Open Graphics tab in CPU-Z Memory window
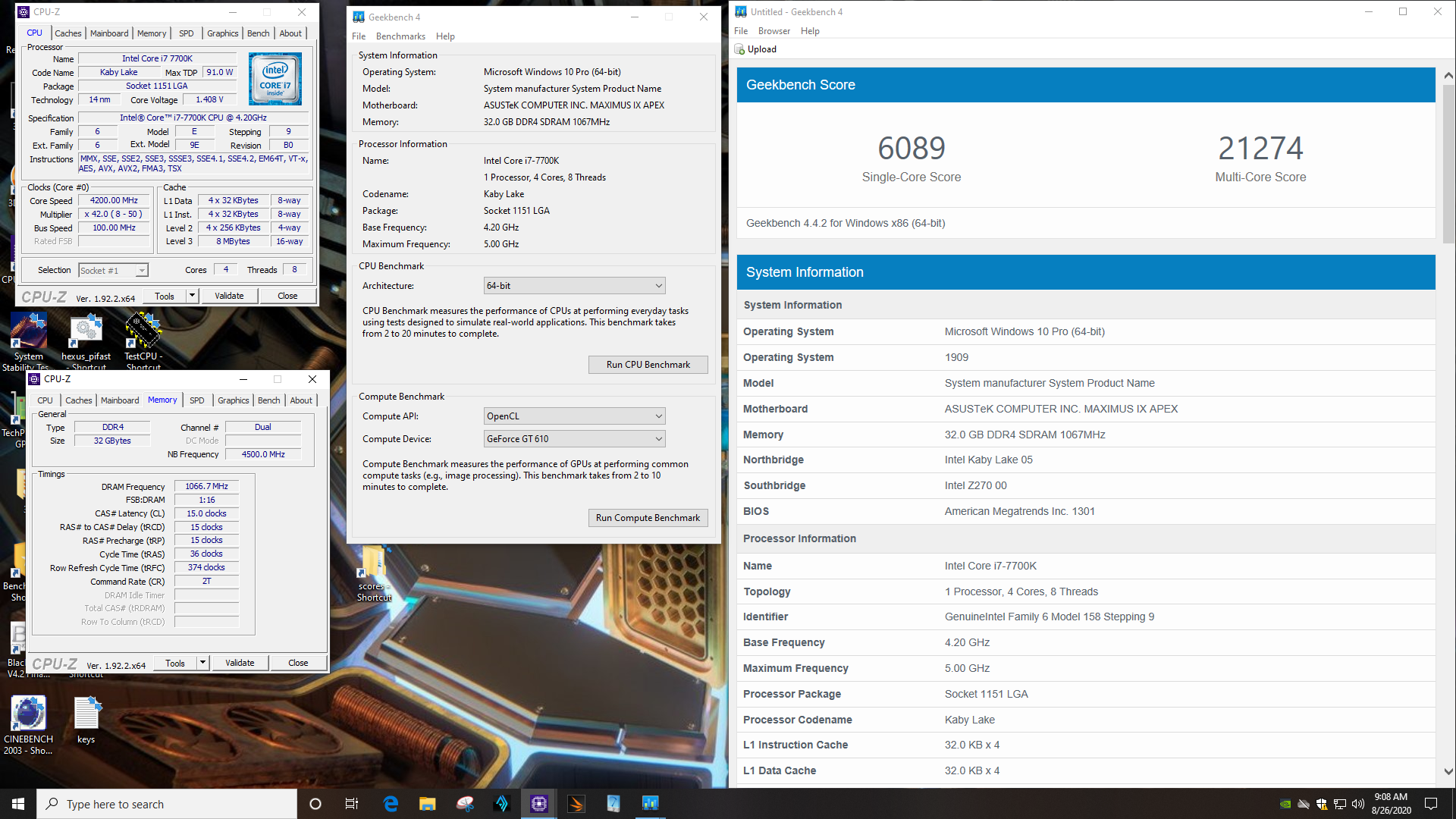The height and width of the screenshot is (819, 1456). [233, 400]
